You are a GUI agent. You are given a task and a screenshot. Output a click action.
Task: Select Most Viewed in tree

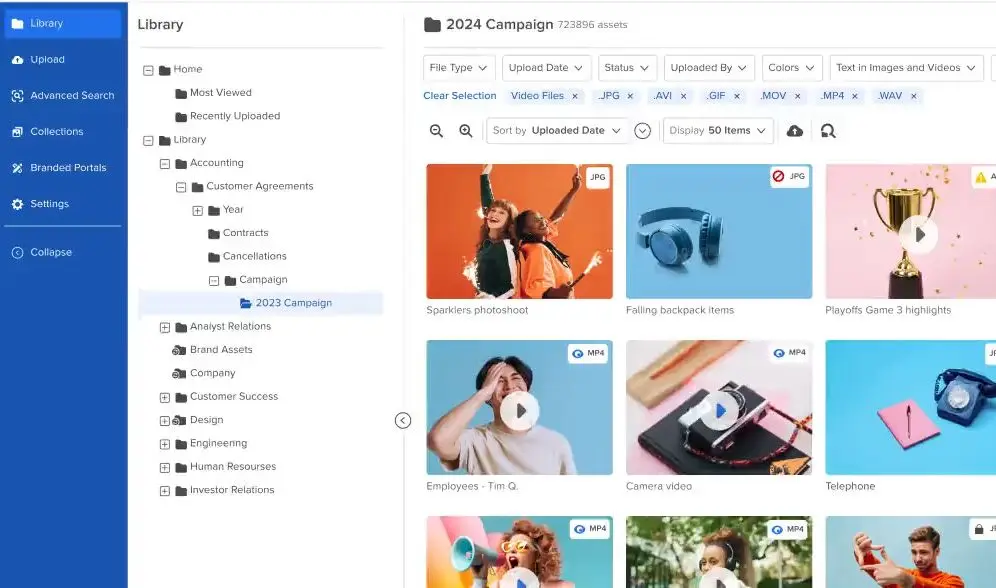220,93
